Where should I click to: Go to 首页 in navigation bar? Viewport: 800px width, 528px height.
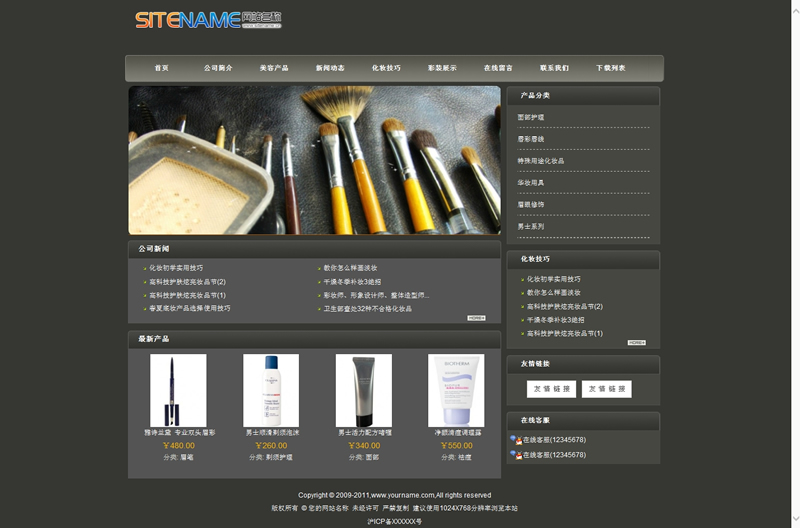pyautogui.click(x=161, y=68)
